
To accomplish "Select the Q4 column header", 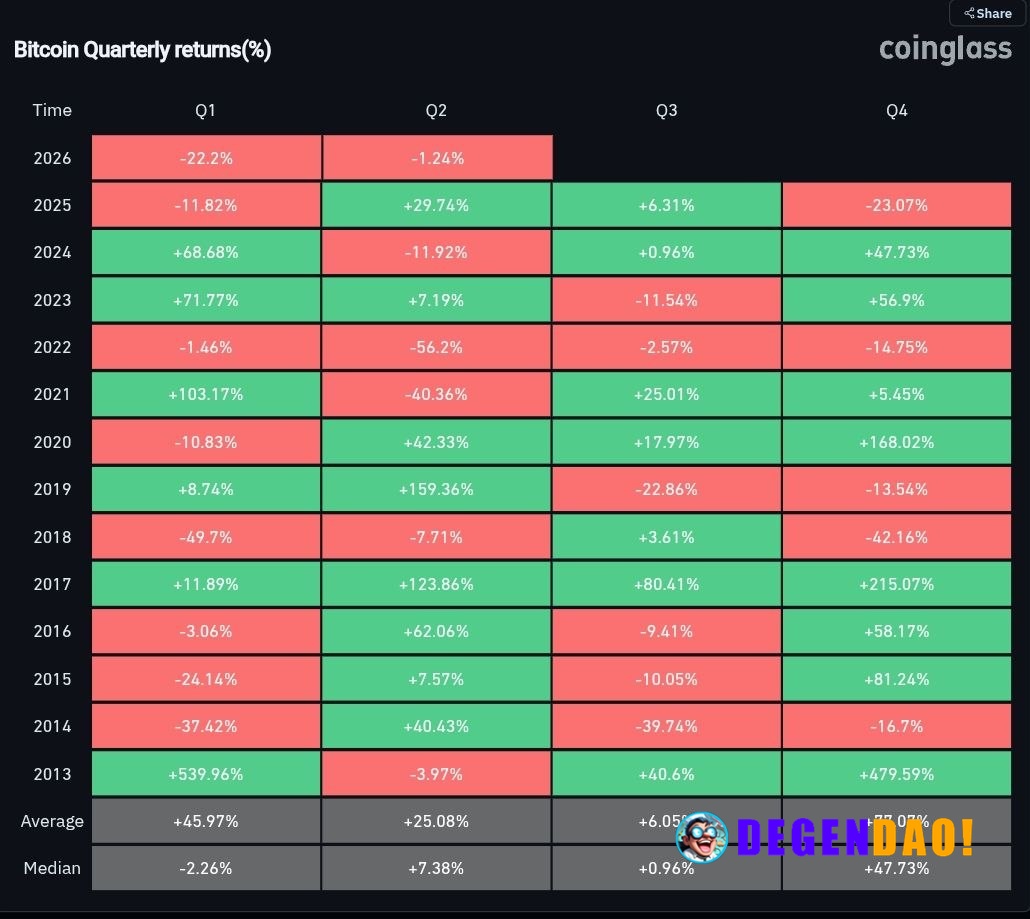I will (896, 110).
